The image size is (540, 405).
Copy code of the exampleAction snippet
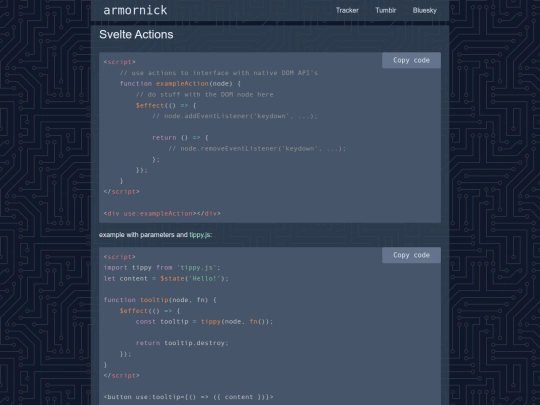(411, 60)
